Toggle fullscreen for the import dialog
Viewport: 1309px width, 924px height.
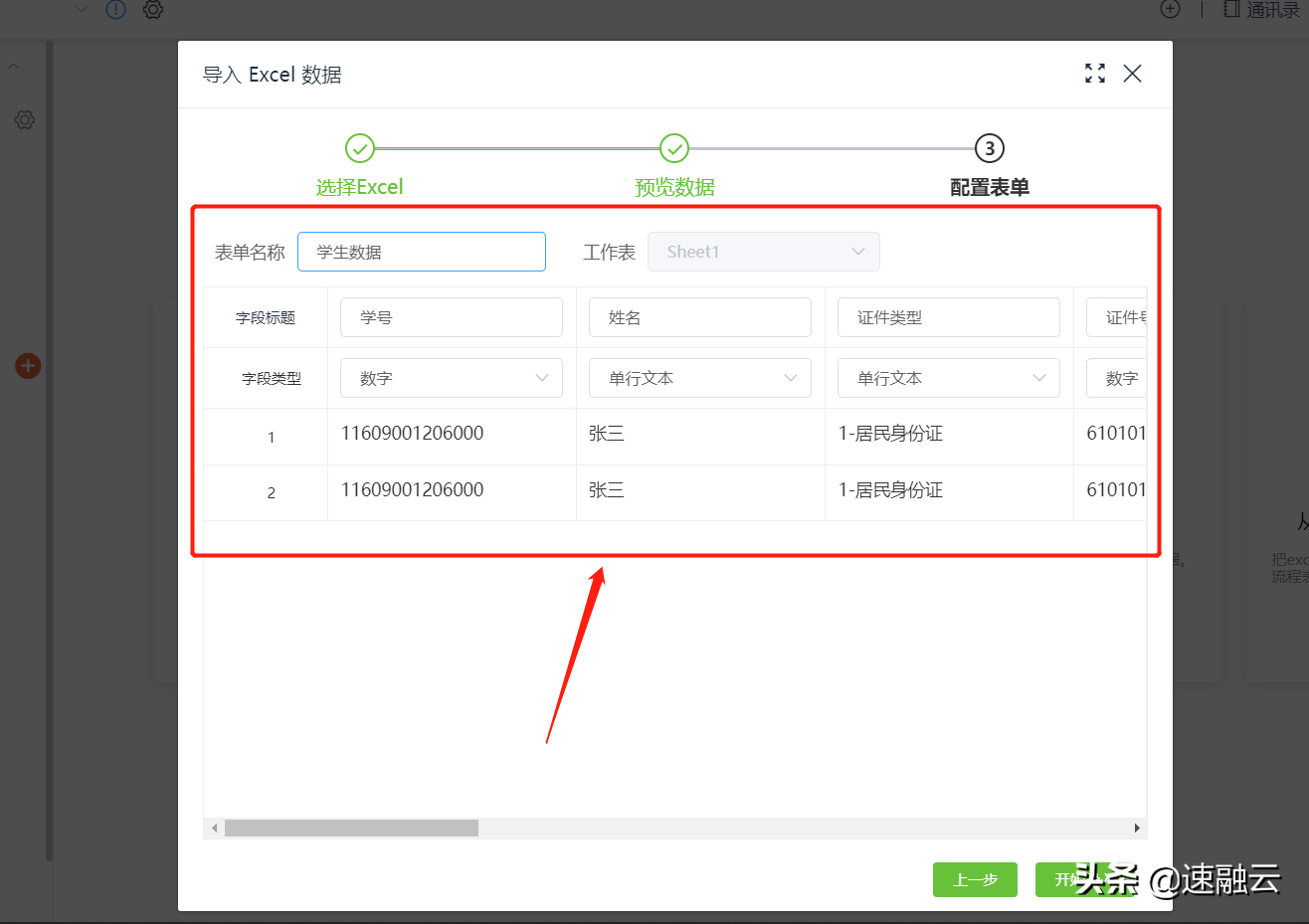(x=1095, y=74)
